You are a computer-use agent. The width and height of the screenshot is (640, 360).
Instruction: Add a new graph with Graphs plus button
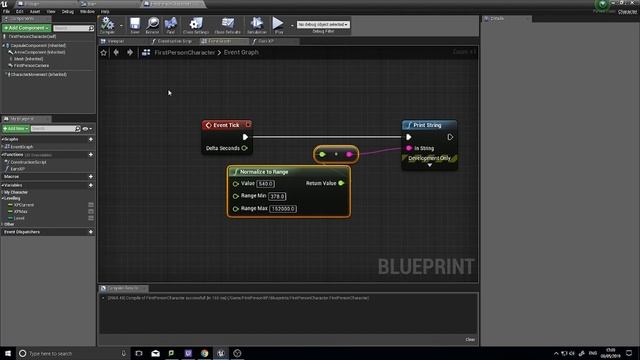(x=91, y=139)
